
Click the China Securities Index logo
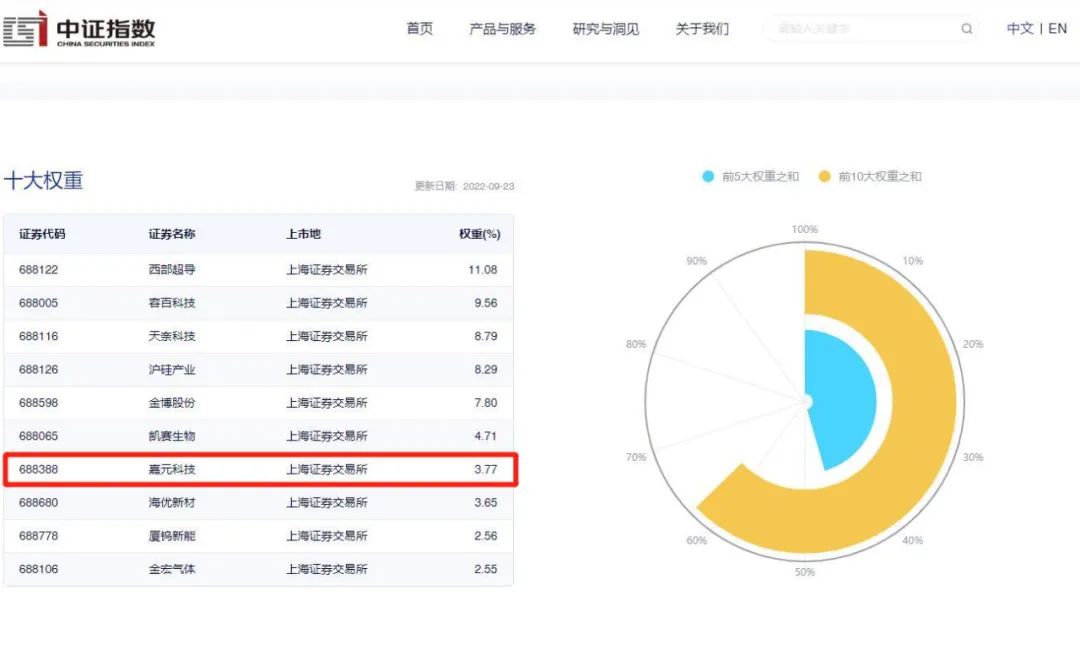(80, 29)
